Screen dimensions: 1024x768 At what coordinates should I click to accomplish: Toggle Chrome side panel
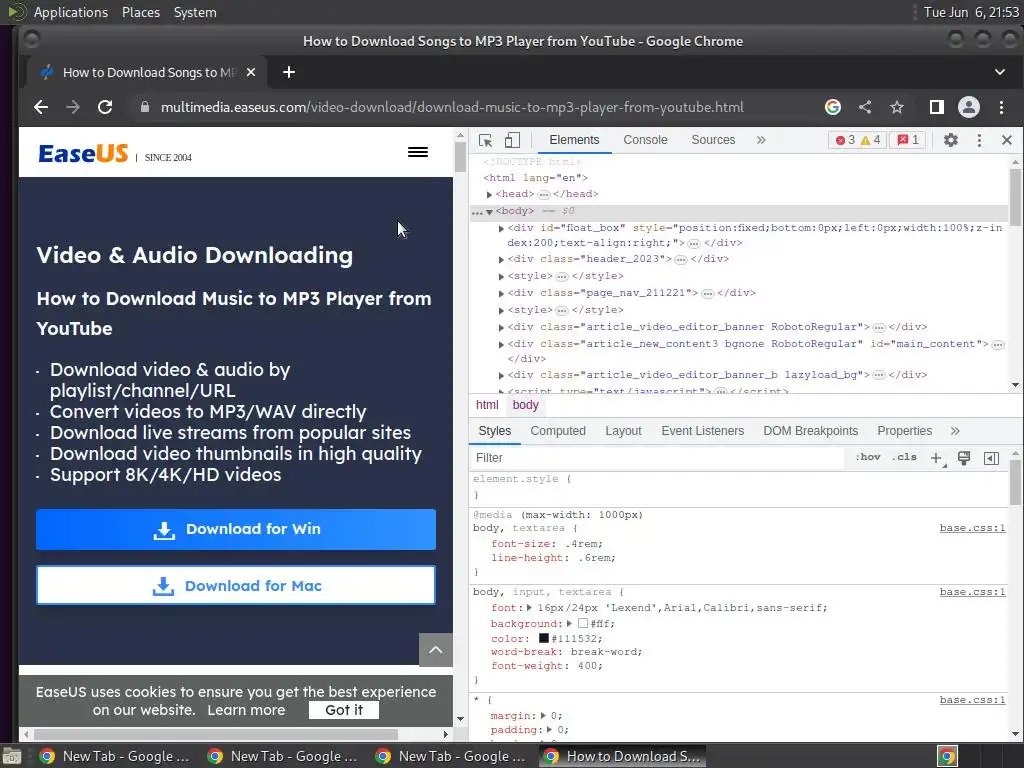936,107
